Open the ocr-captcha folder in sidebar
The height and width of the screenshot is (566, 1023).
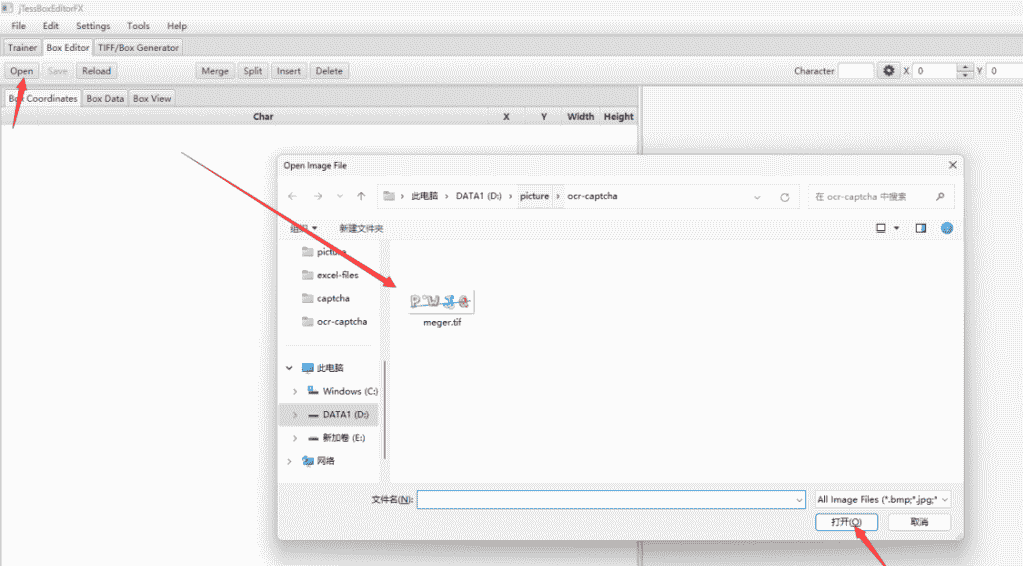click(341, 322)
